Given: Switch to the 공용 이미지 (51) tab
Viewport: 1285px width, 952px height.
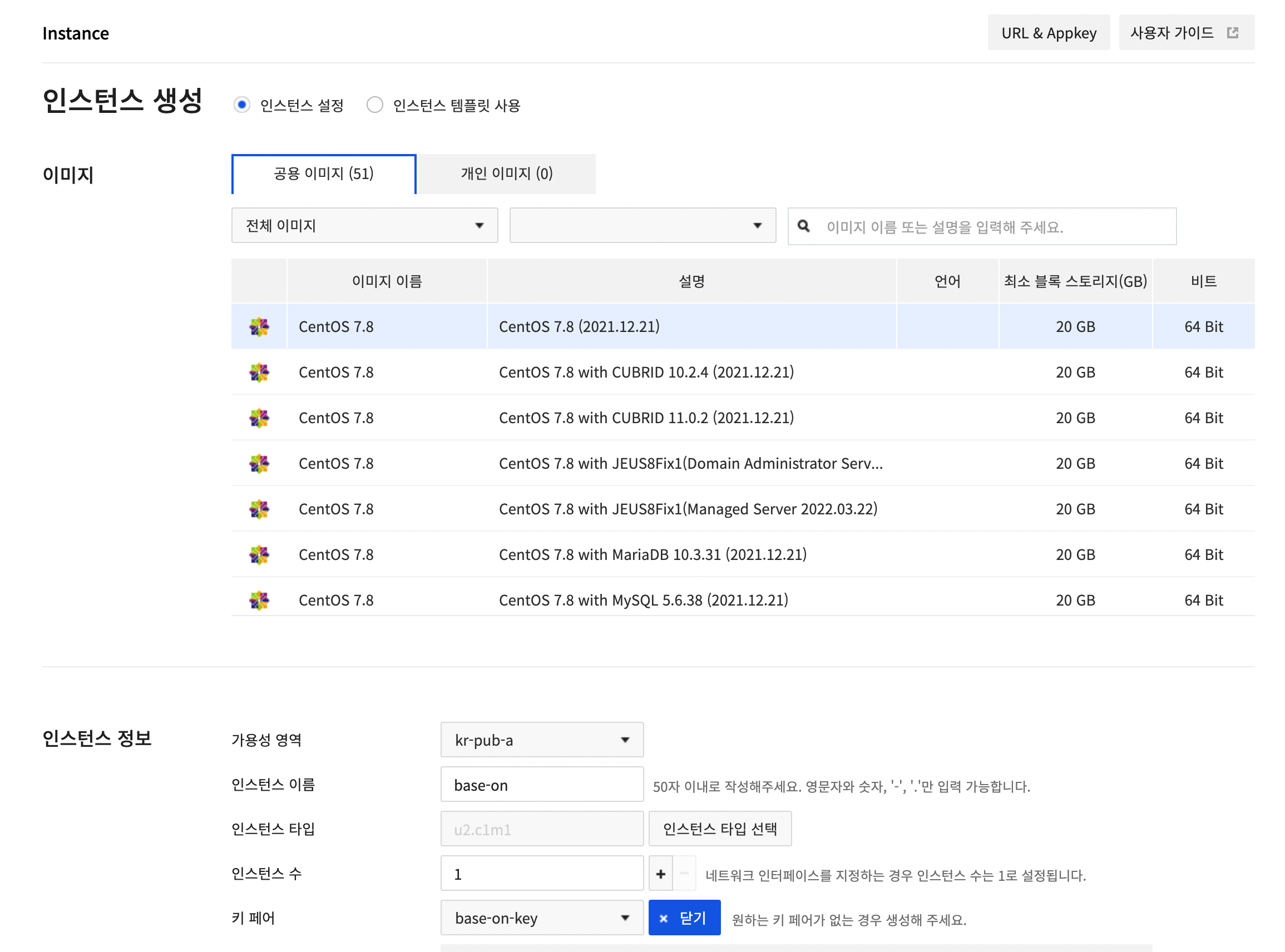Looking at the screenshot, I should pos(323,173).
